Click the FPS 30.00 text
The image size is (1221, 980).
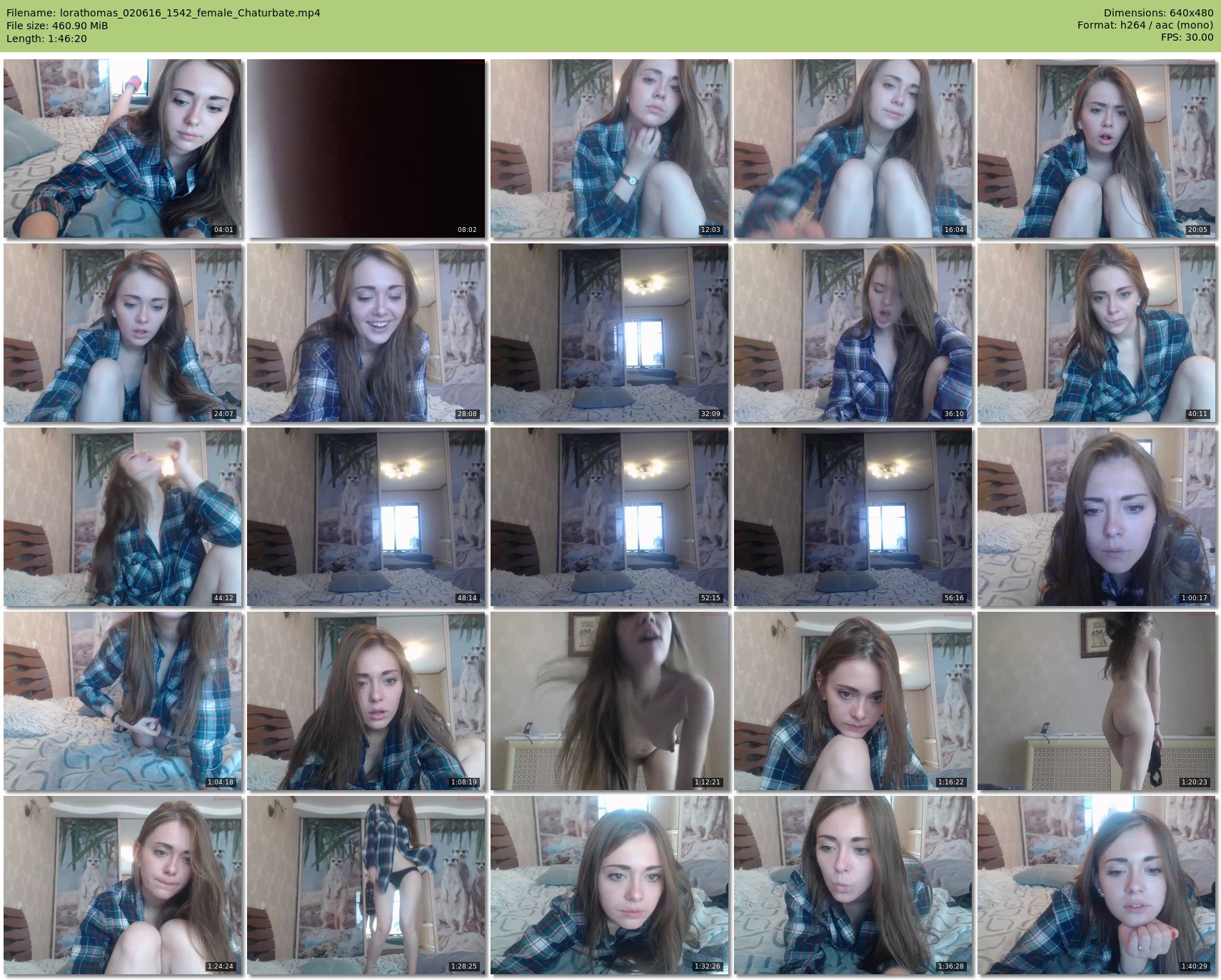[x=1187, y=38]
